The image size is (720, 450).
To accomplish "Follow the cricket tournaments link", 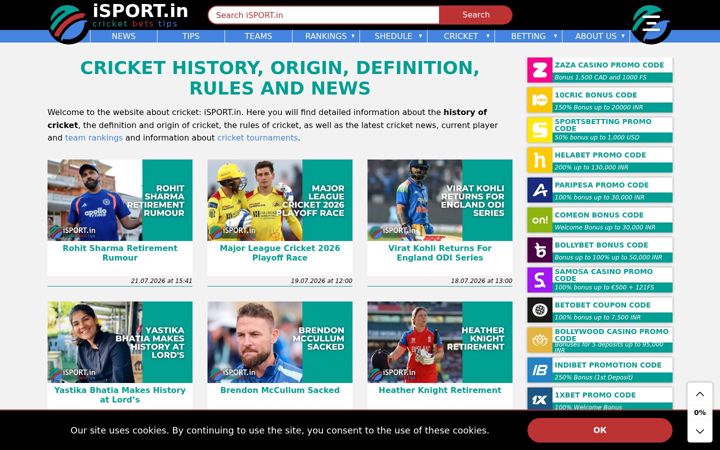I will 258,138.
